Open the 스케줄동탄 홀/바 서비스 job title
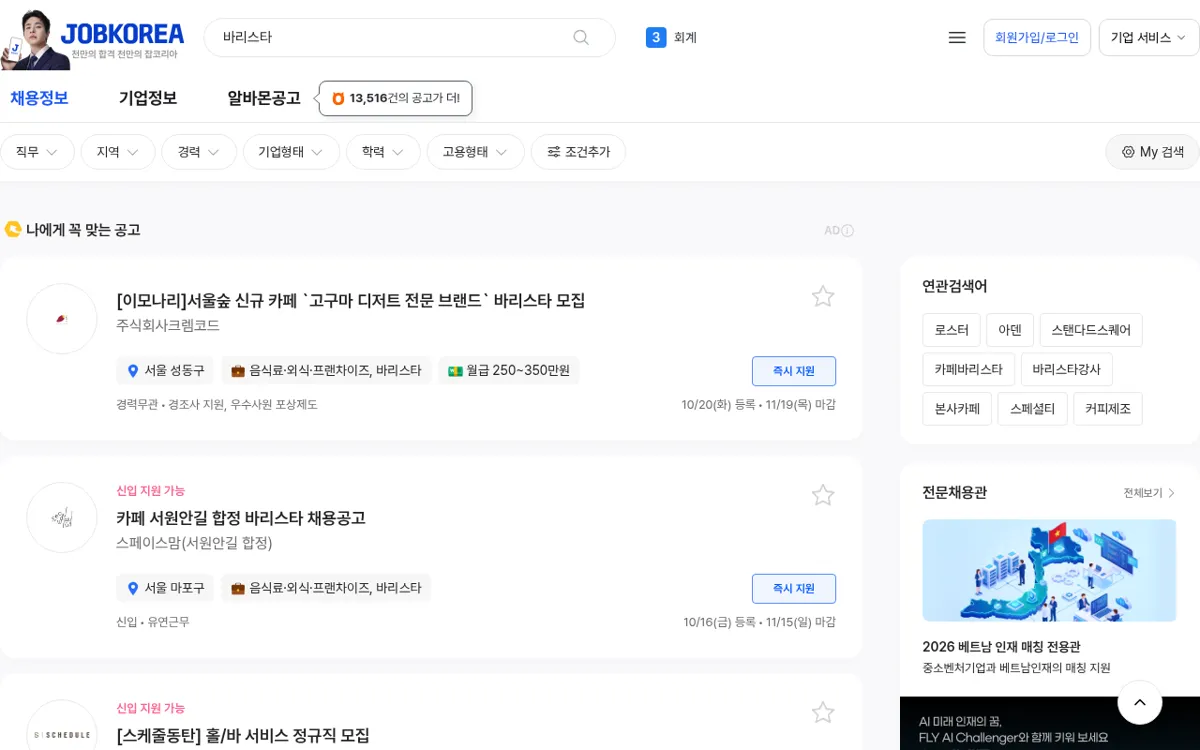Viewport: 1200px width, 750px height. [243, 735]
